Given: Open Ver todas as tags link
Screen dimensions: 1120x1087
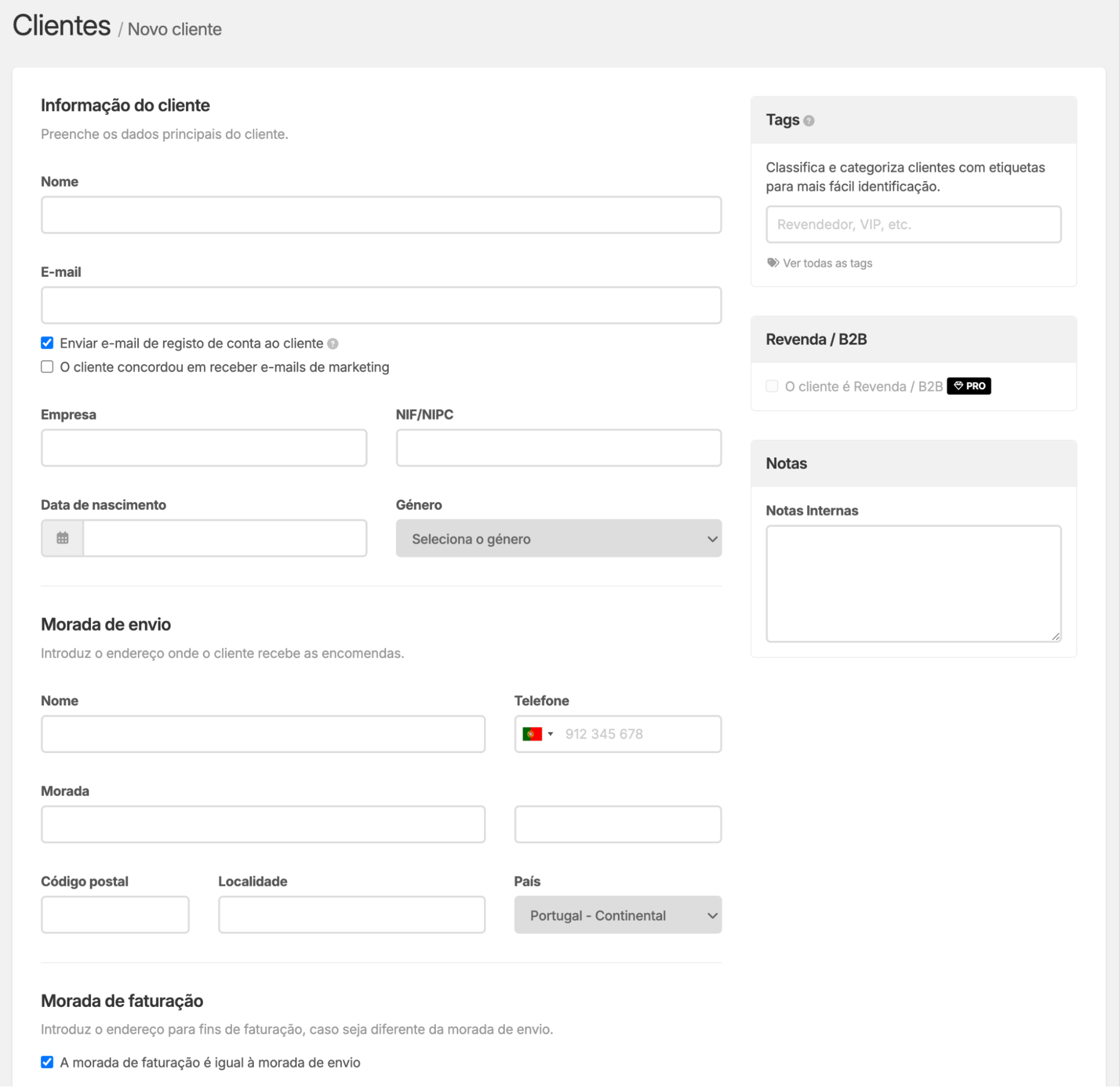Looking at the screenshot, I should (827, 263).
